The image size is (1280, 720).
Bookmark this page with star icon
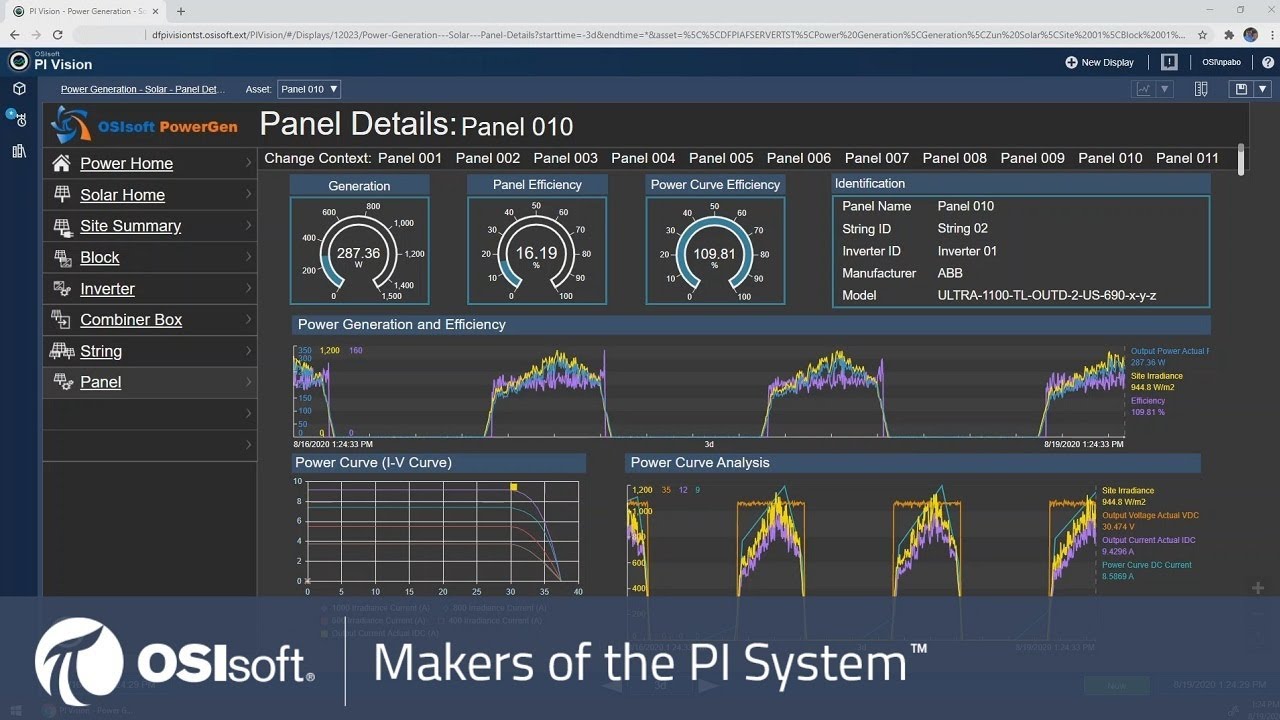click(x=1202, y=34)
